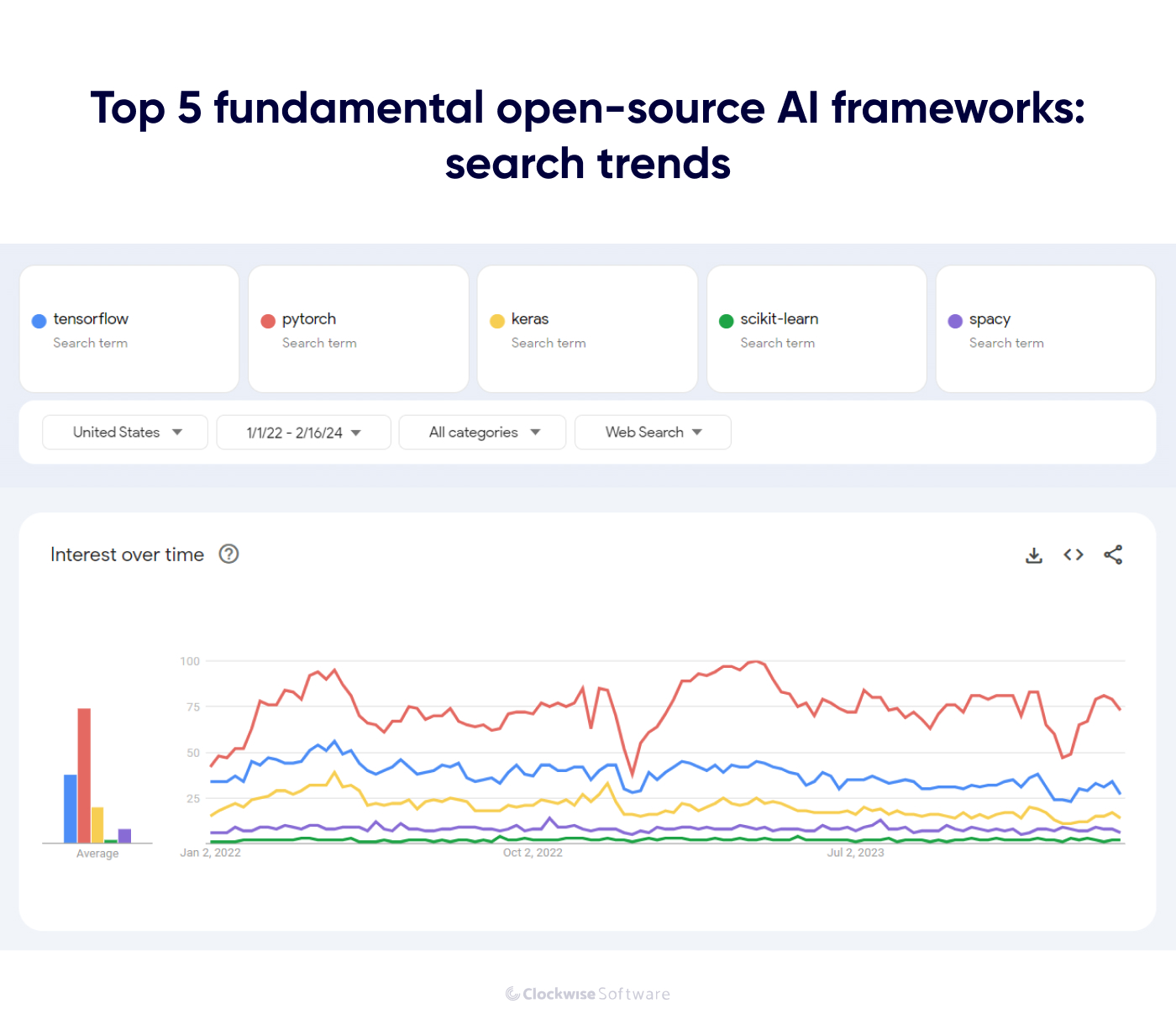1176x1035 pixels.
Task: Click the scikit-learn search term card
Action: tap(816, 328)
